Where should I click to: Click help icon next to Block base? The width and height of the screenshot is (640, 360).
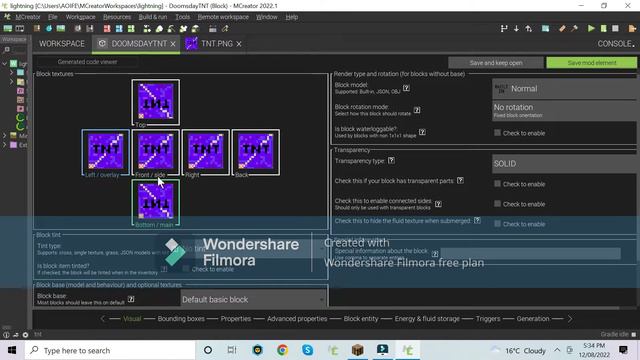pyautogui.click(x=131, y=299)
